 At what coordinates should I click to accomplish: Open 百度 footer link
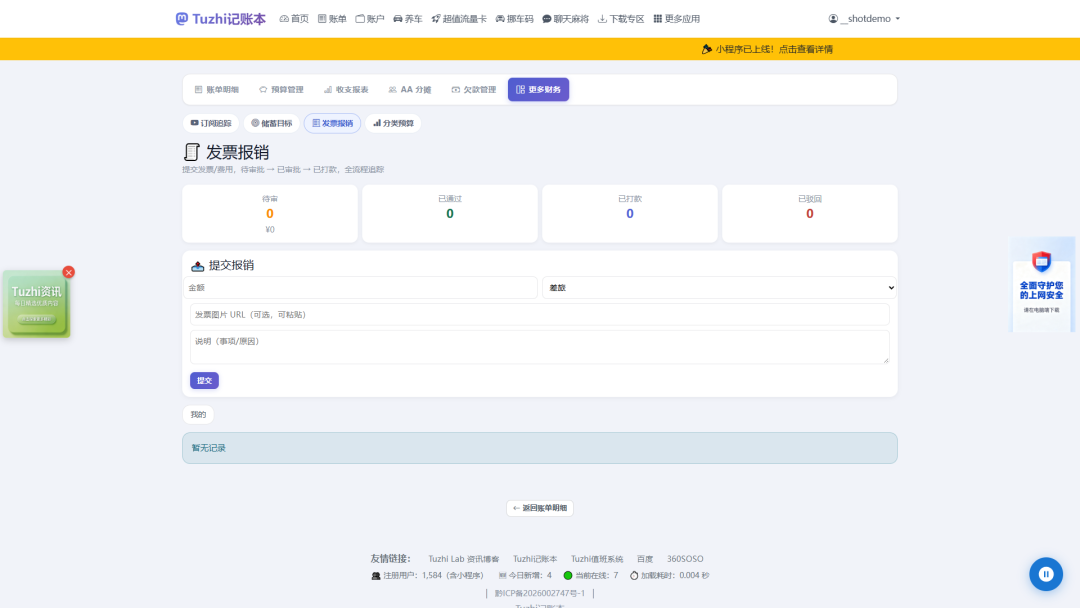(x=645, y=559)
